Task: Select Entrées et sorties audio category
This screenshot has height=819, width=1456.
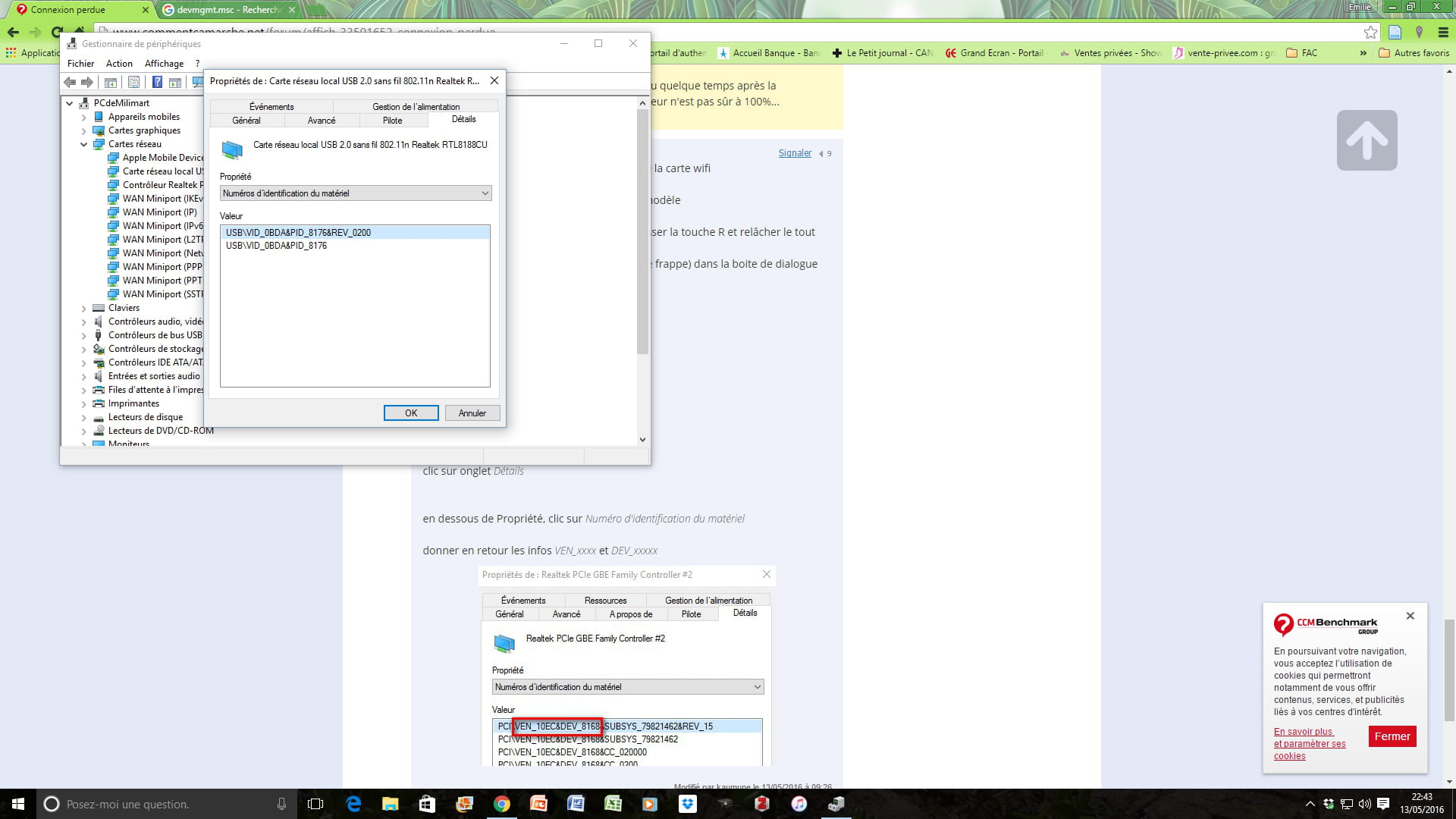Action: coord(147,376)
